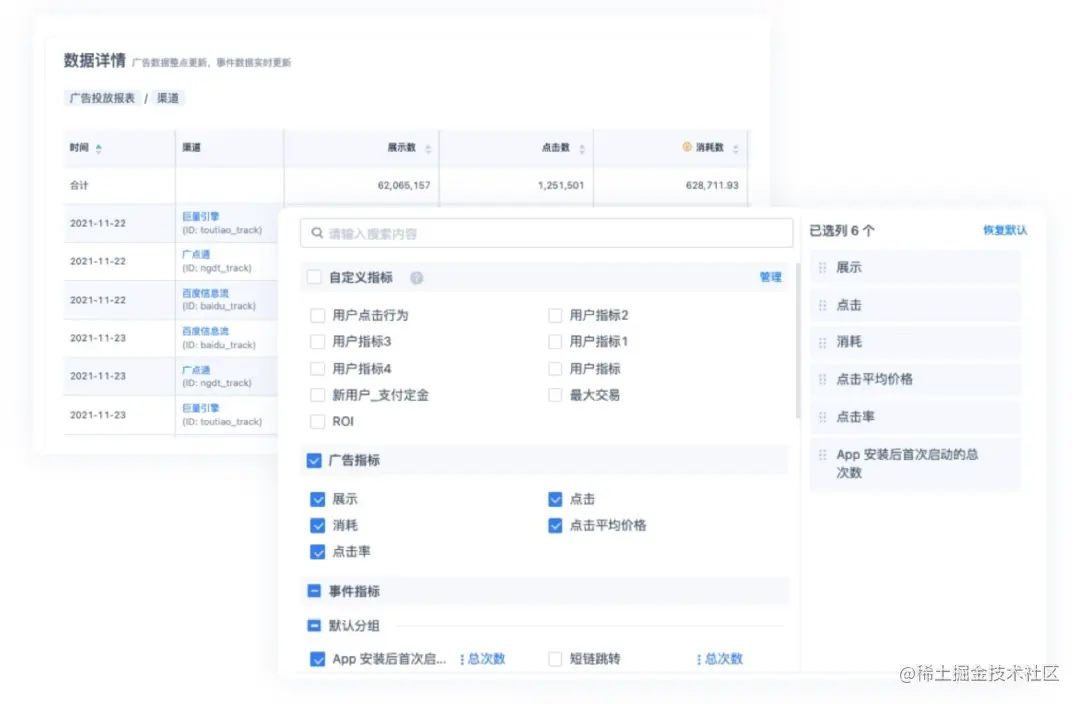Uncheck App 安装后首次启... checkbox

click(318, 659)
